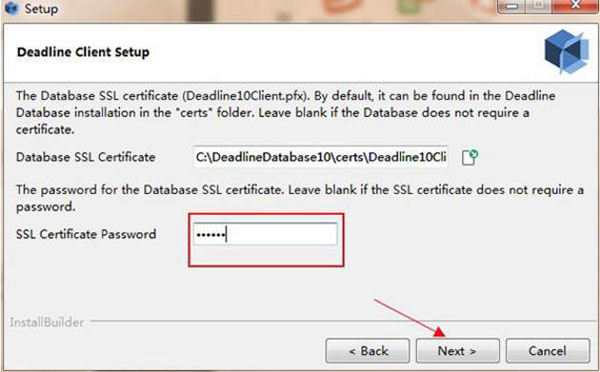
Task: Continue installation with Next button
Action: [458, 351]
